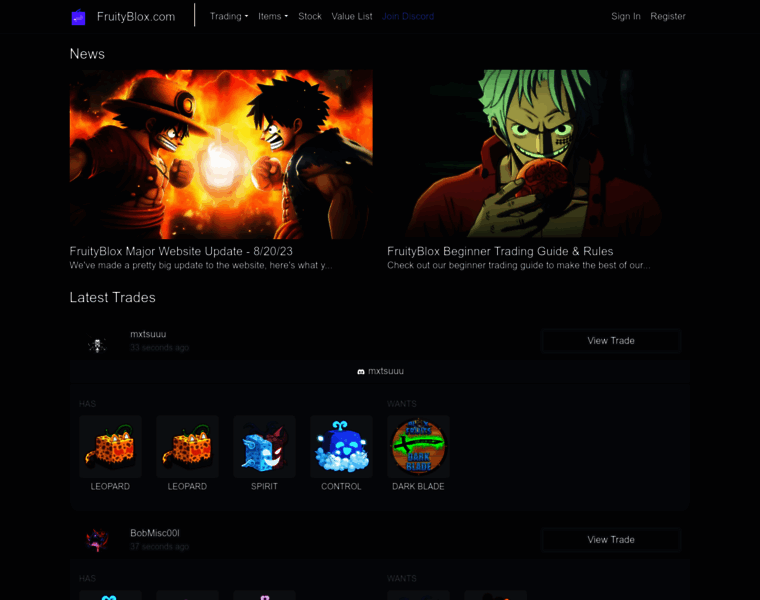View mxtsuuu's trade

click(x=611, y=341)
